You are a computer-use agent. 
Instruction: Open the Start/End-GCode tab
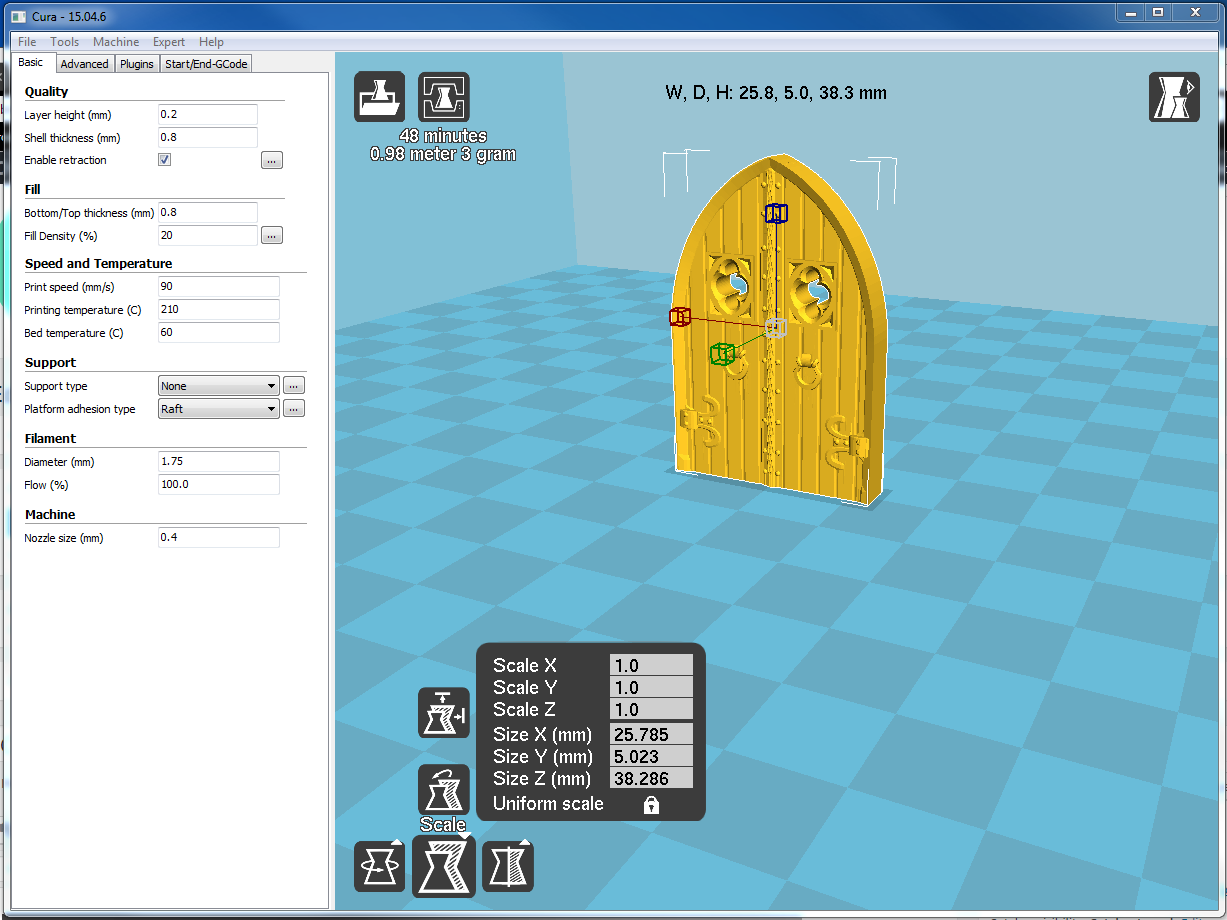(x=206, y=64)
